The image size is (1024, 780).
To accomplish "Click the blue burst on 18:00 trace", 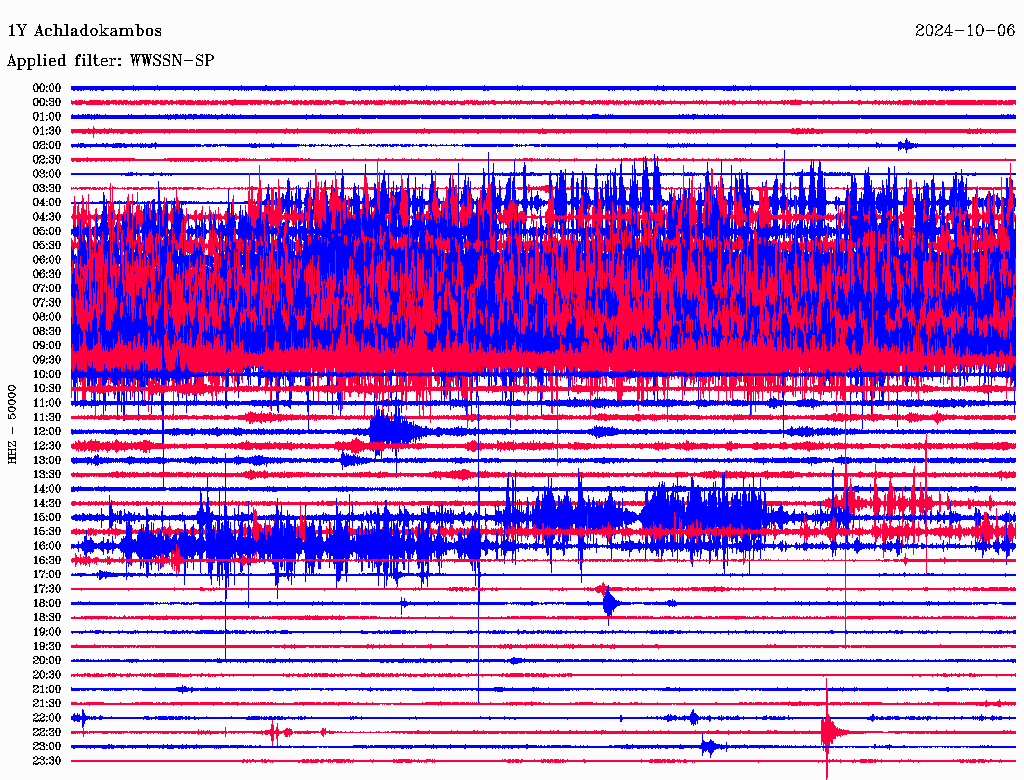I will 610,603.
